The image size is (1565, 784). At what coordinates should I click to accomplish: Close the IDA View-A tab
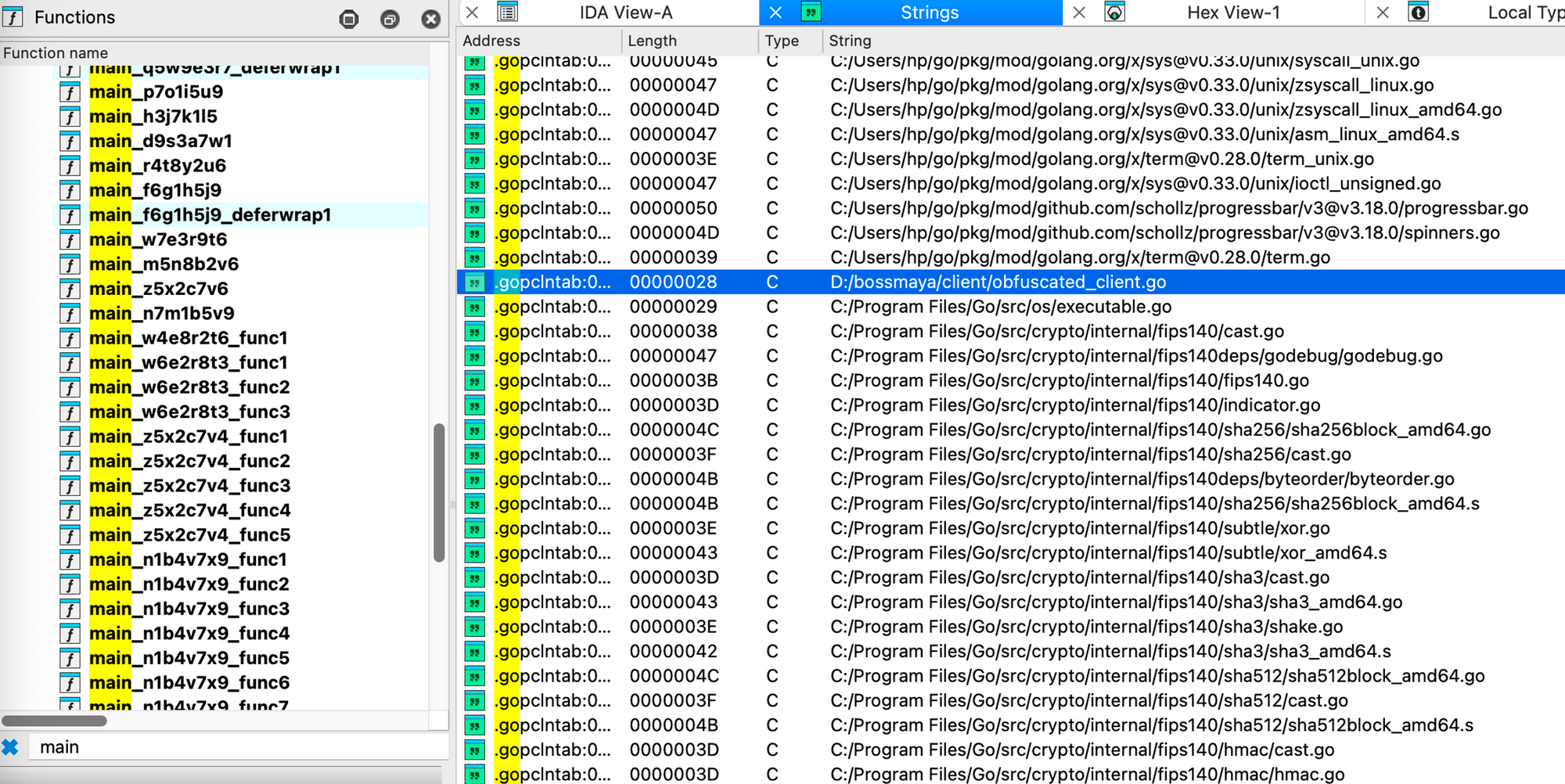click(472, 13)
